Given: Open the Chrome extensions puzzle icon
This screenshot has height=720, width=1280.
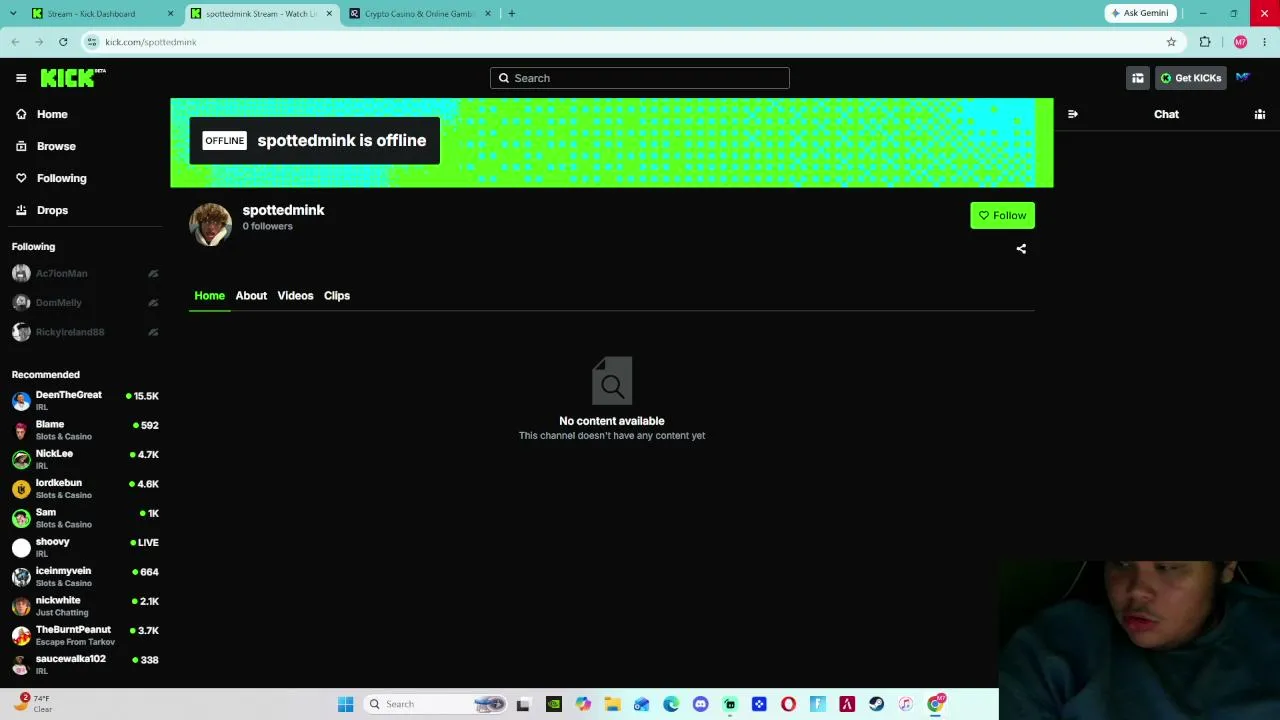Looking at the screenshot, I should click(x=1205, y=42).
